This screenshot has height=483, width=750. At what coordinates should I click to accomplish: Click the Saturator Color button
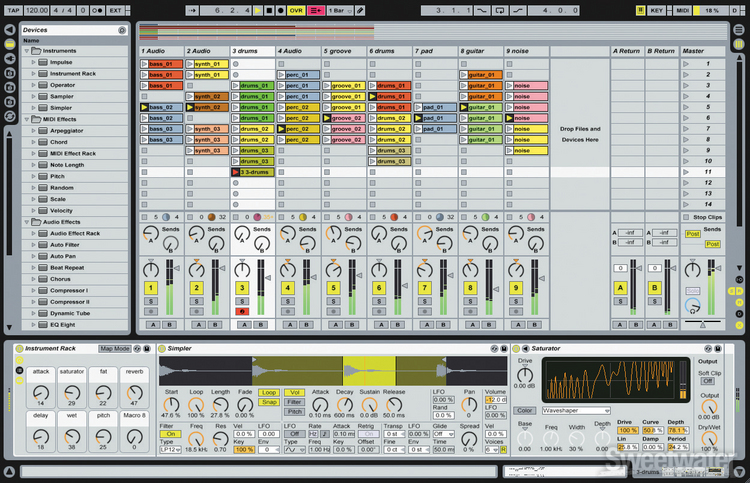[x=525, y=411]
